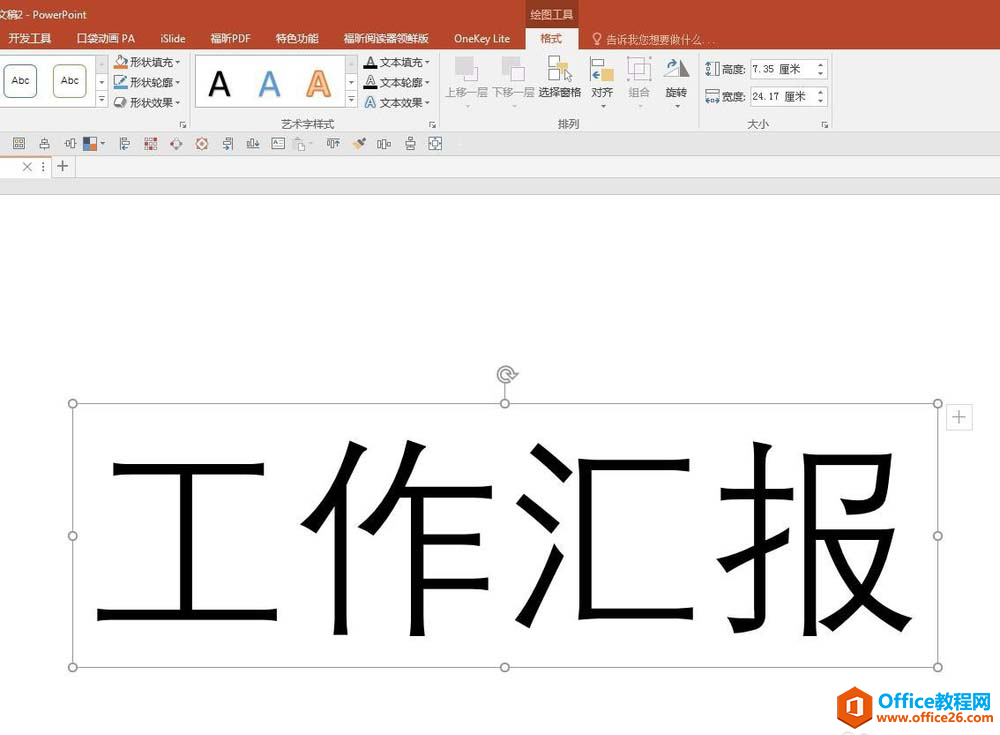
Task: Open Shape Fill (形状填充) dropdown
Action: pos(148,62)
